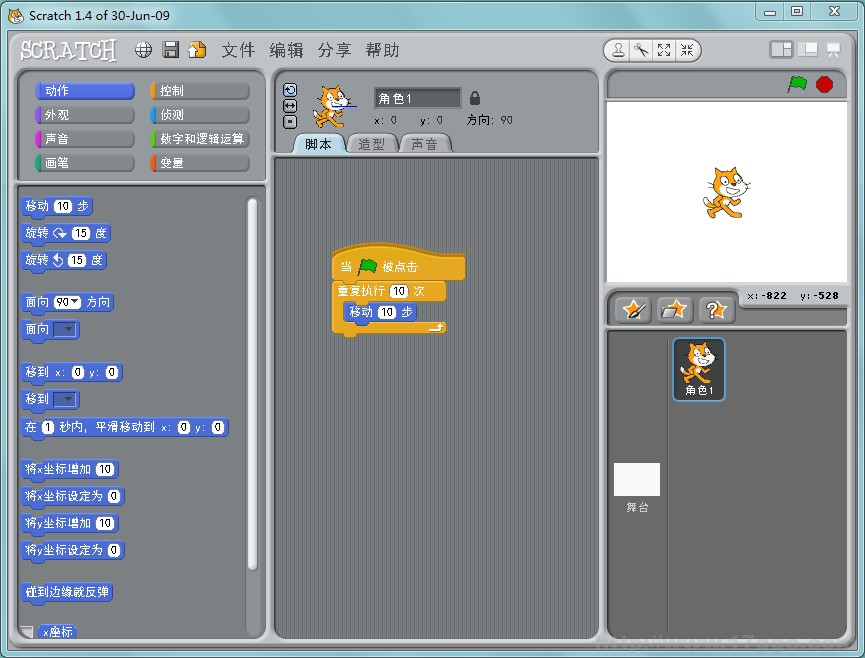Select the 画笔 block category

[84, 163]
